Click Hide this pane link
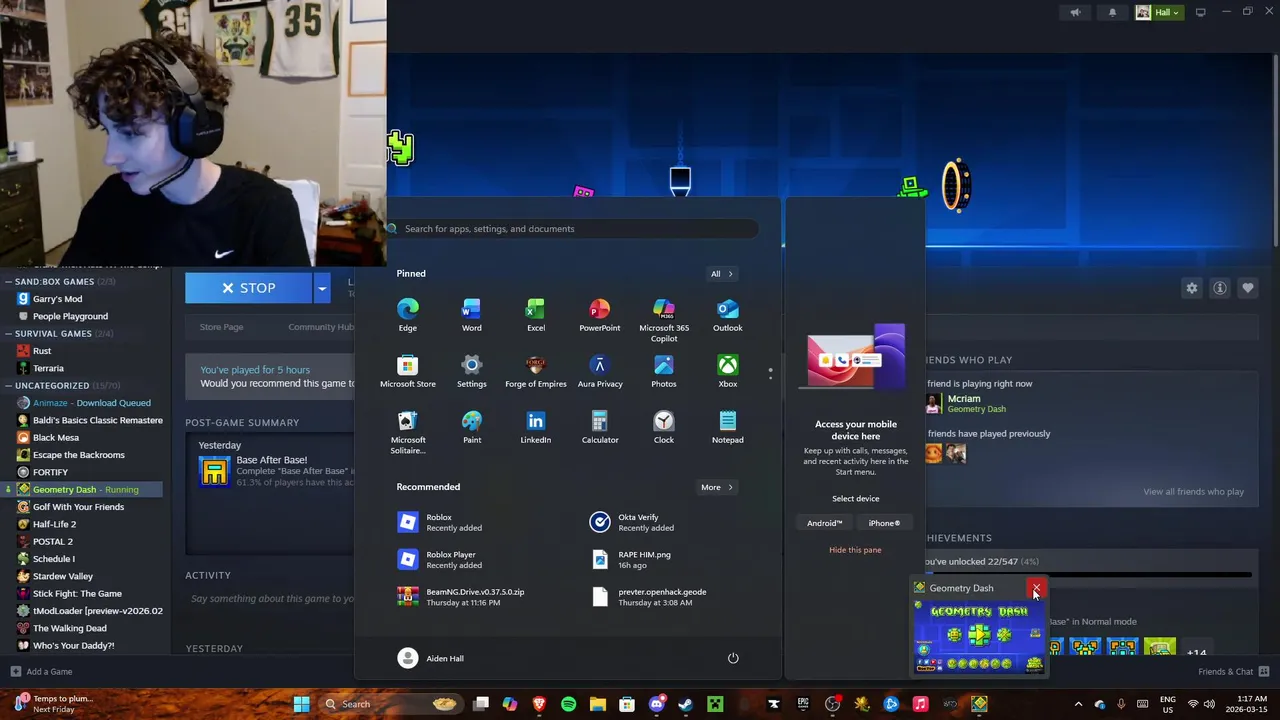This screenshot has height=720, width=1280. [855, 550]
